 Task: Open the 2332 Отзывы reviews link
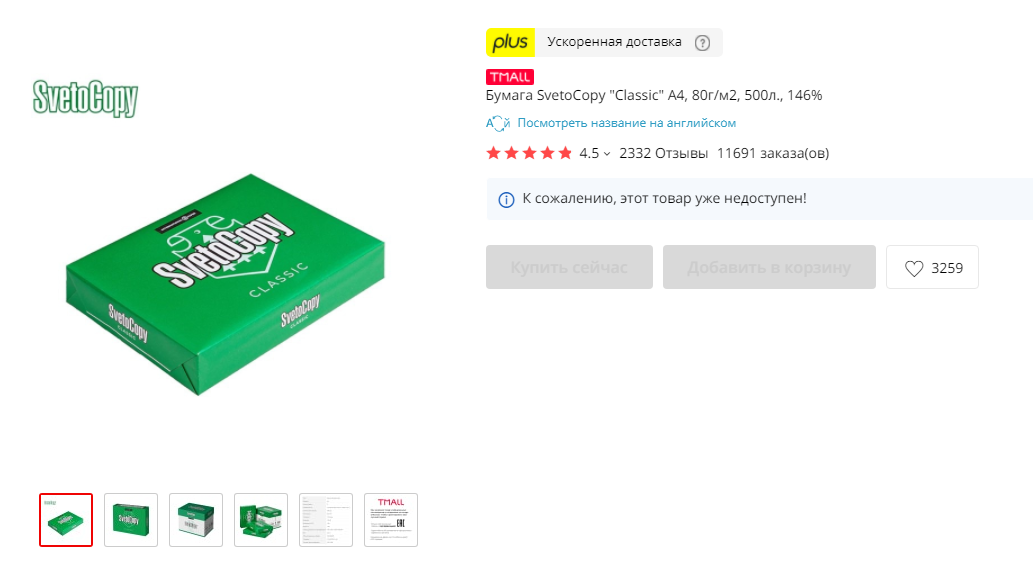[x=663, y=153]
